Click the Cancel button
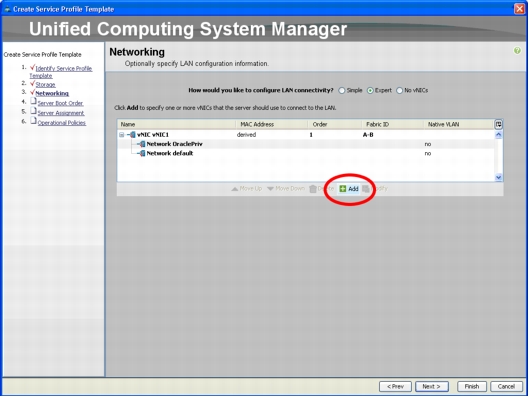The width and height of the screenshot is (529, 398). [506, 387]
